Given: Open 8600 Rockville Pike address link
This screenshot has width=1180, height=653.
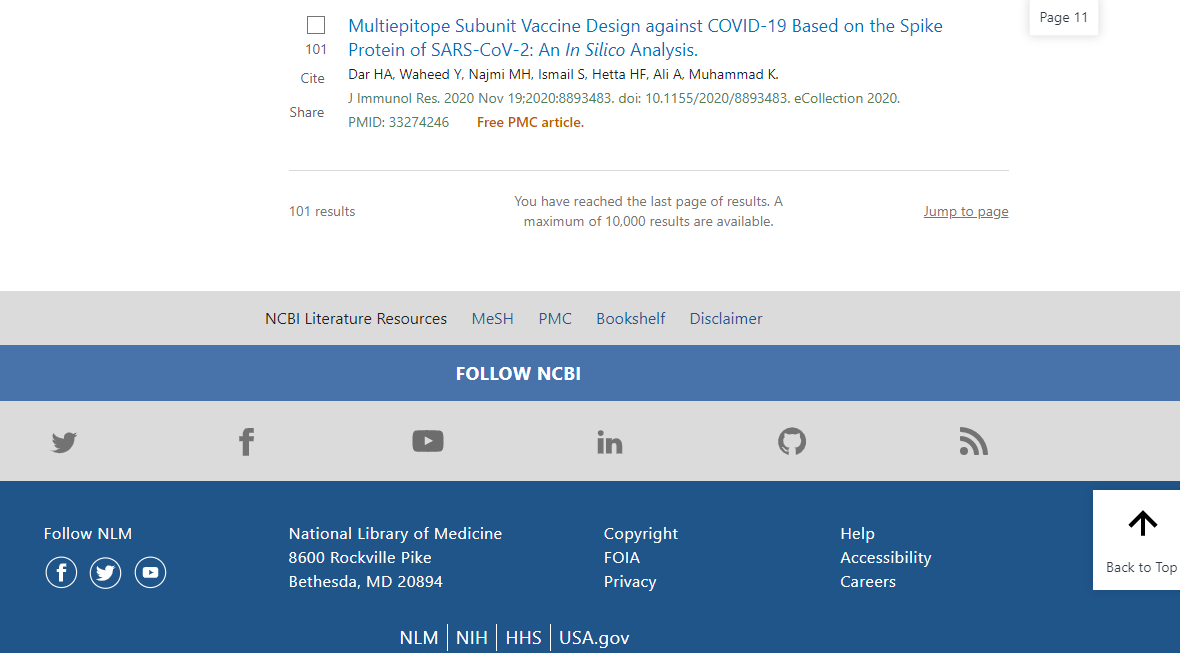Looking at the screenshot, I should coord(360,557).
